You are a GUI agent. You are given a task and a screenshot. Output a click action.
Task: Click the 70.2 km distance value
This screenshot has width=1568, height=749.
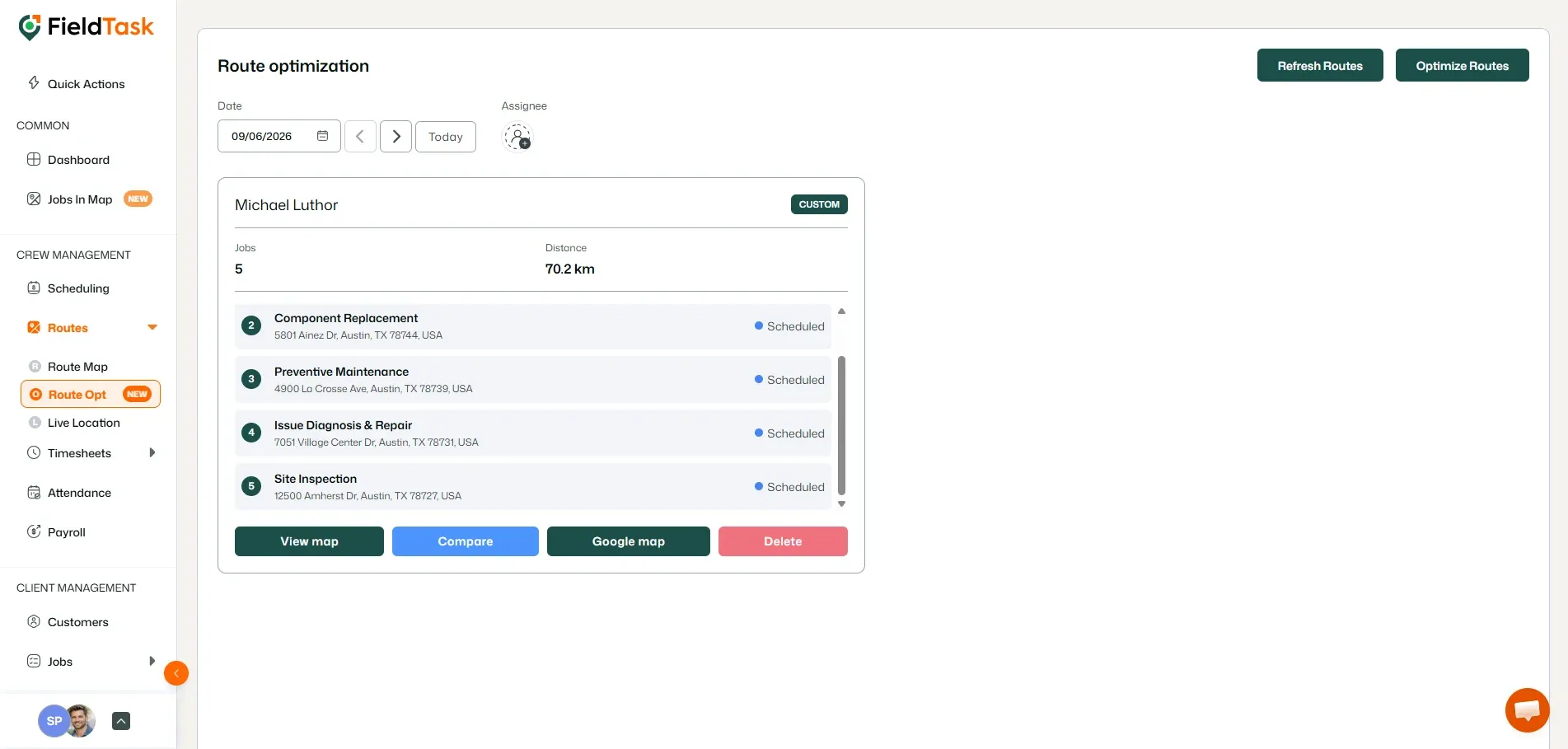(570, 269)
